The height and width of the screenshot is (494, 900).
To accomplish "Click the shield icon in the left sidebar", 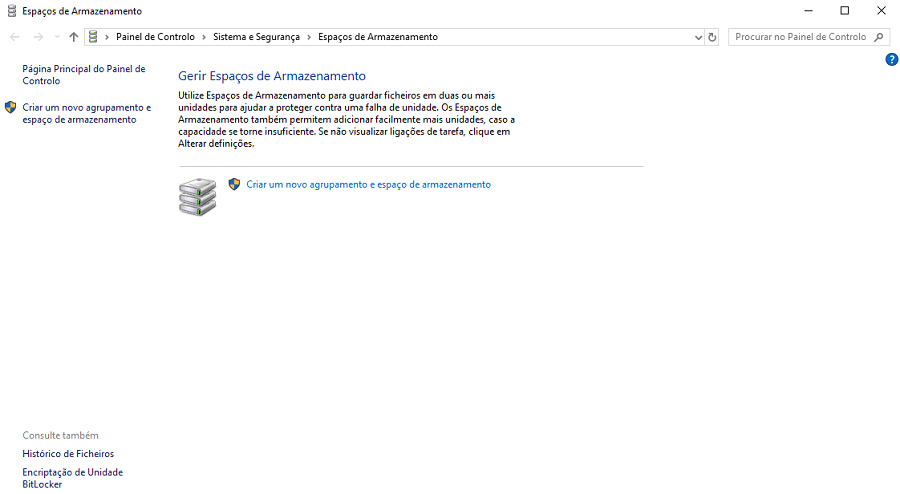I will pos(10,107).
